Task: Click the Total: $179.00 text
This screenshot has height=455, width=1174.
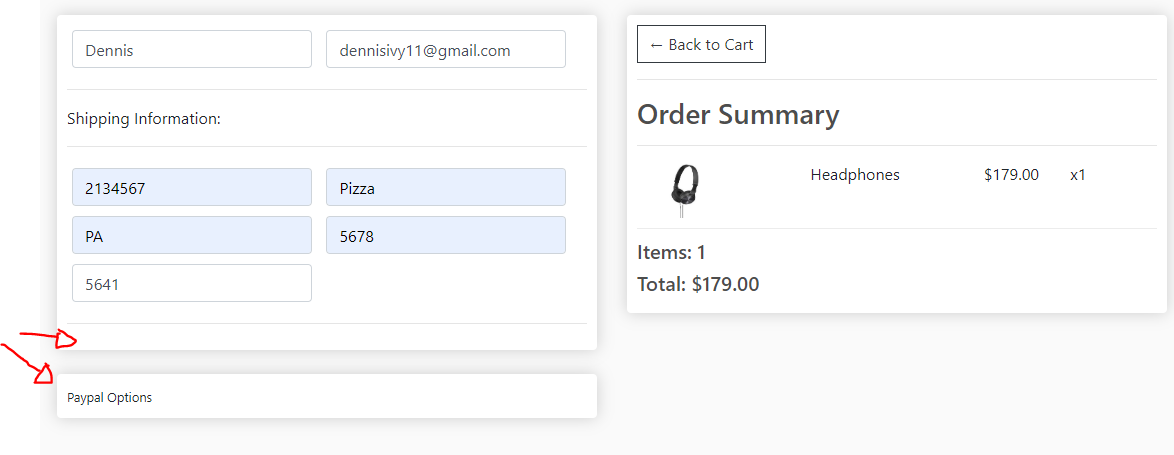Action: (x=698, y=284)
